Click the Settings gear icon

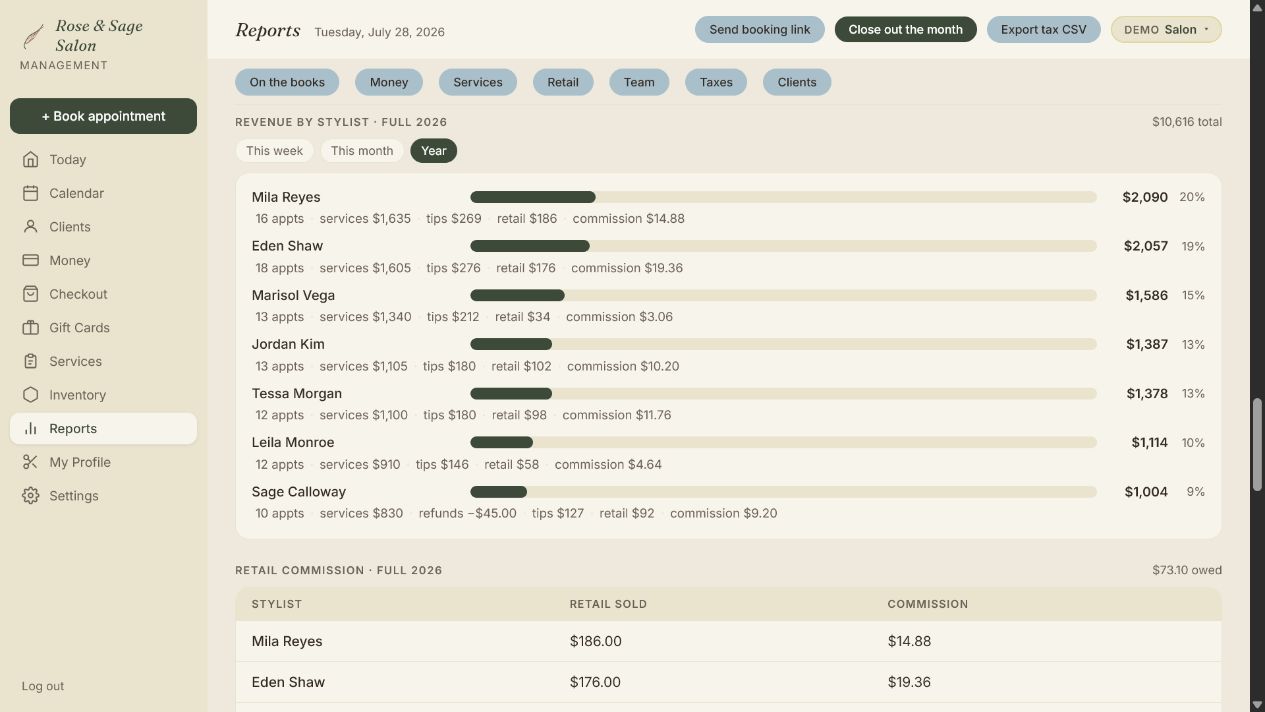point(31,496)
